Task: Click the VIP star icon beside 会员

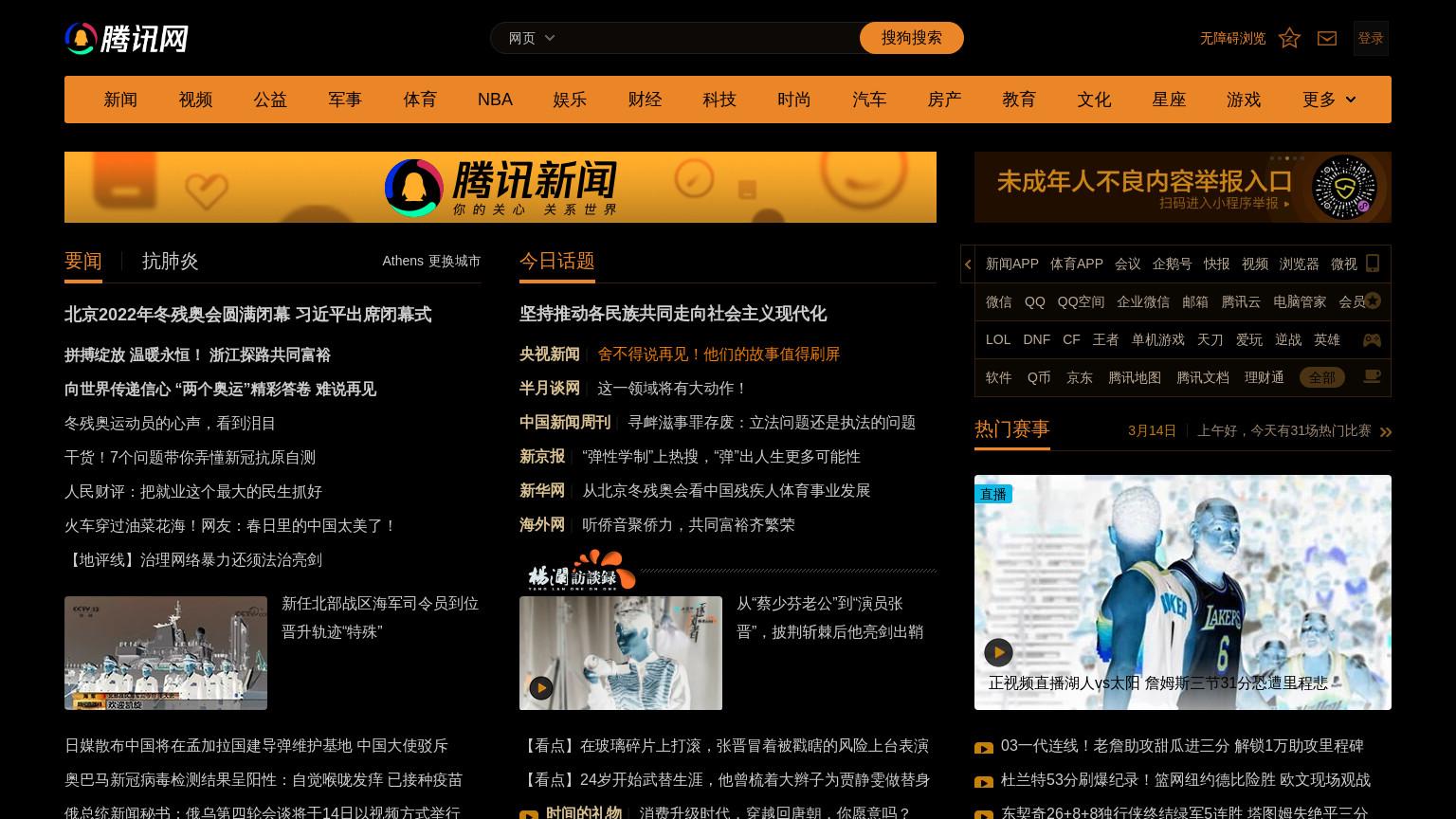Action: (1372, 301)
